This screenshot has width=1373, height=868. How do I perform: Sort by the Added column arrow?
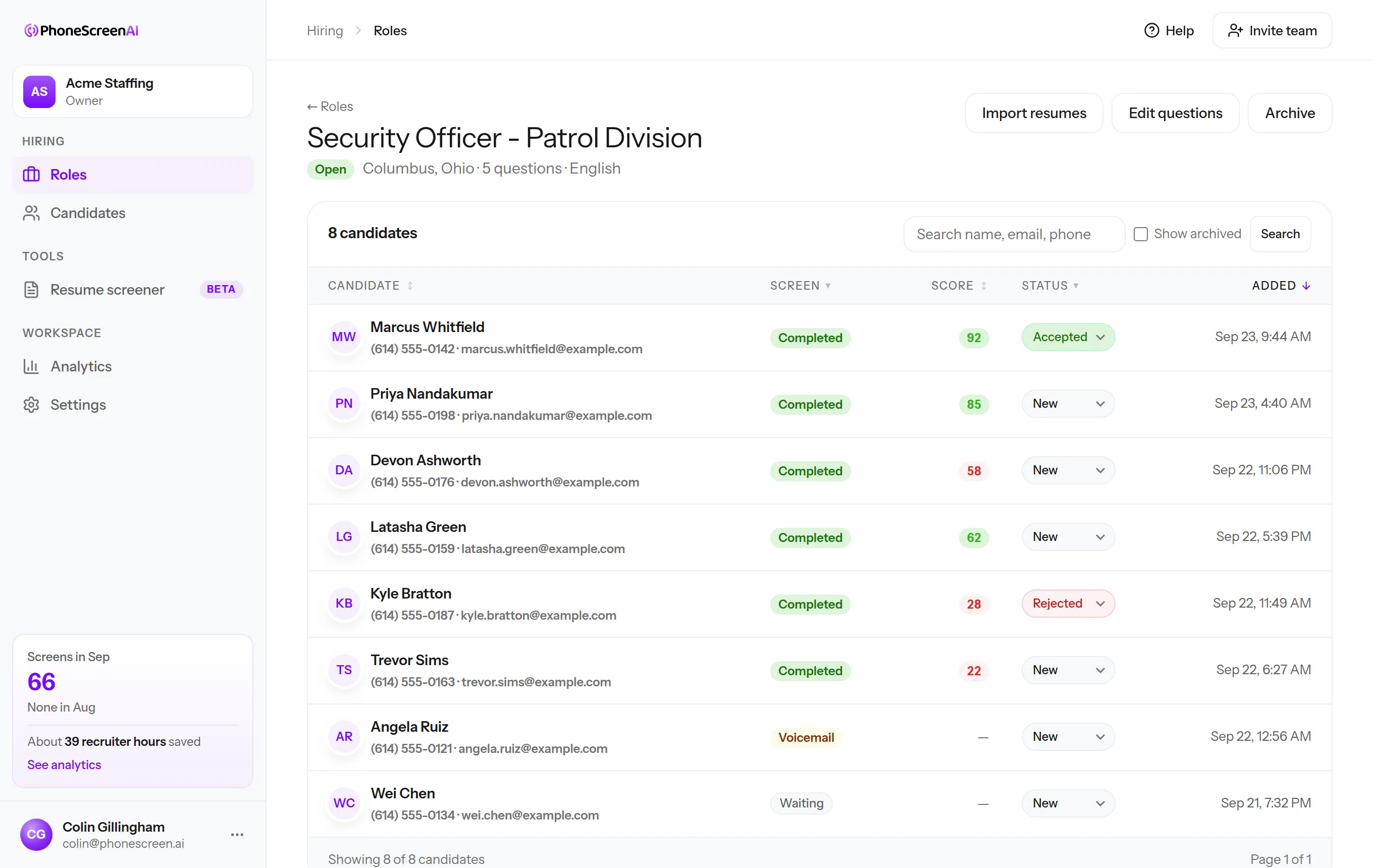click(1306, 286)
